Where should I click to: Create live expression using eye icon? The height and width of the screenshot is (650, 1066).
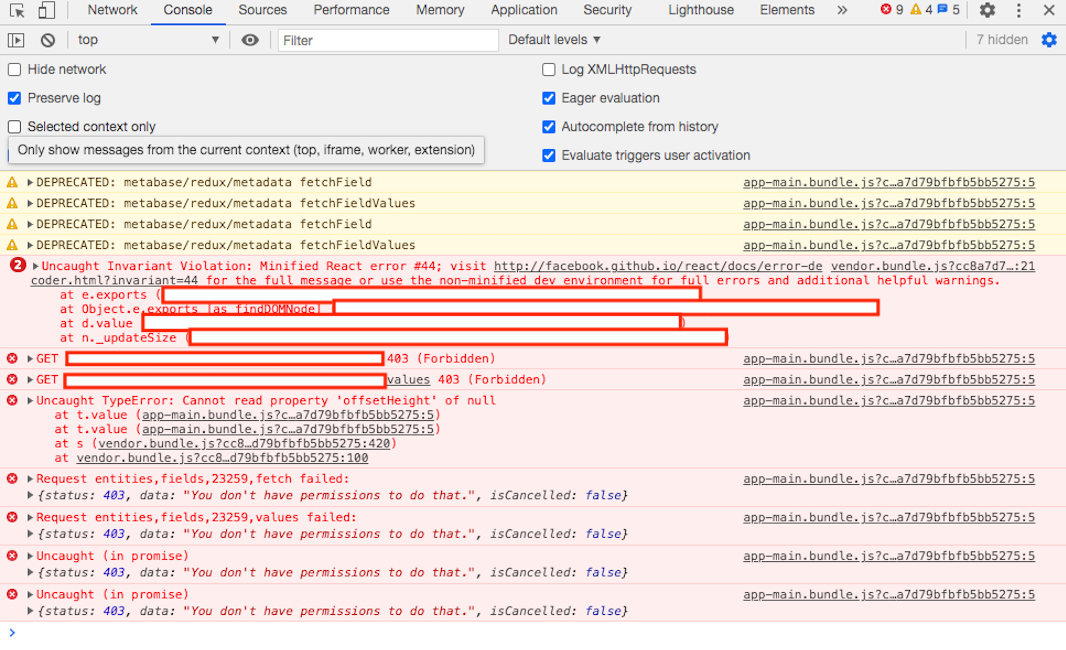tap(250, 40)
